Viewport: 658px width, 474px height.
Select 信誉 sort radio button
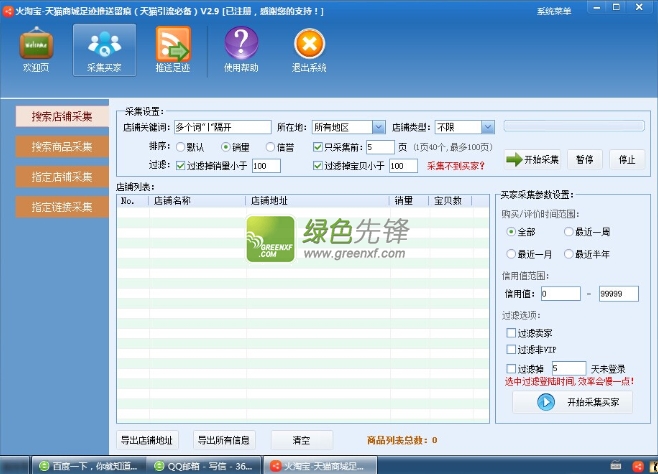tap(271, 147)
